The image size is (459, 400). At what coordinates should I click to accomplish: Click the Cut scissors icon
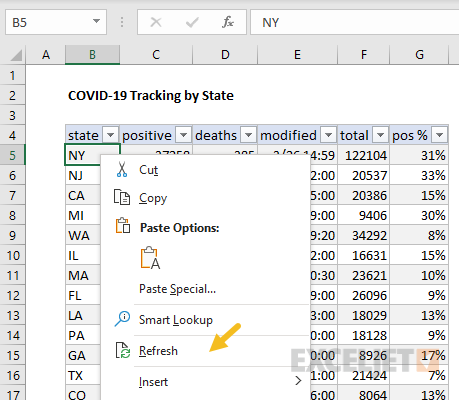122,169
